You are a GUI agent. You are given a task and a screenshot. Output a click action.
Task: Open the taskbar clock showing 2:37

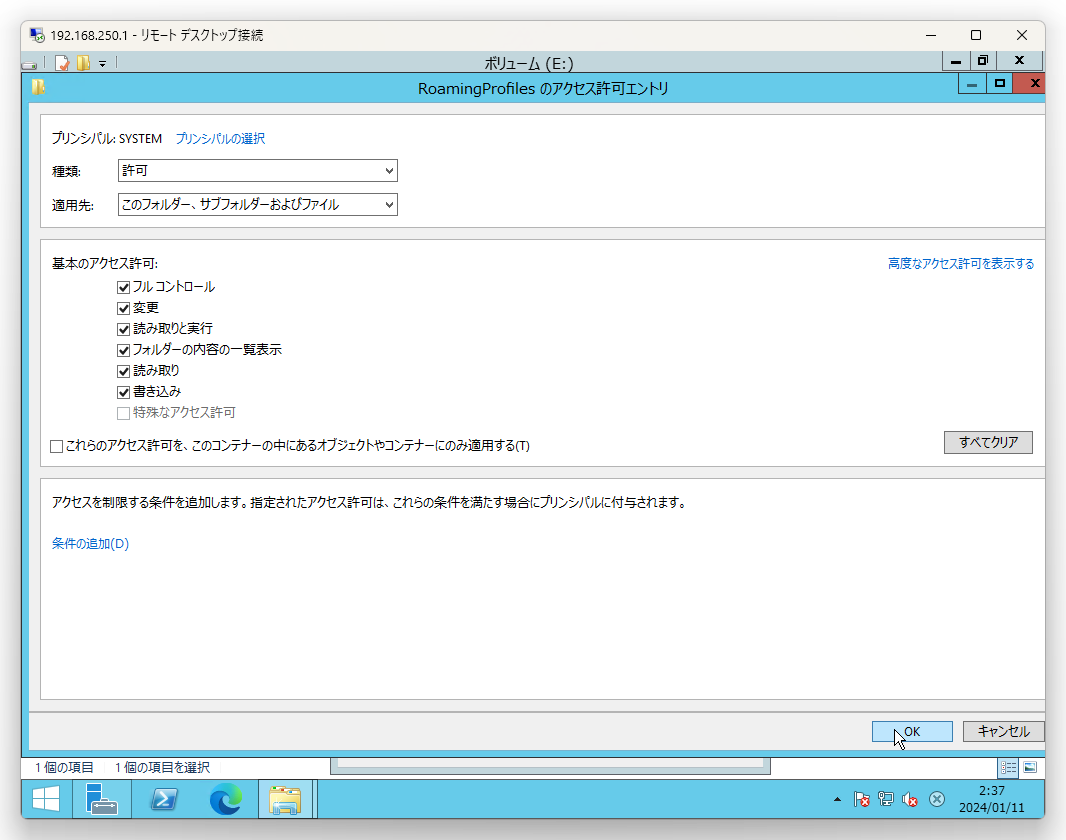[x=991, y=799]
